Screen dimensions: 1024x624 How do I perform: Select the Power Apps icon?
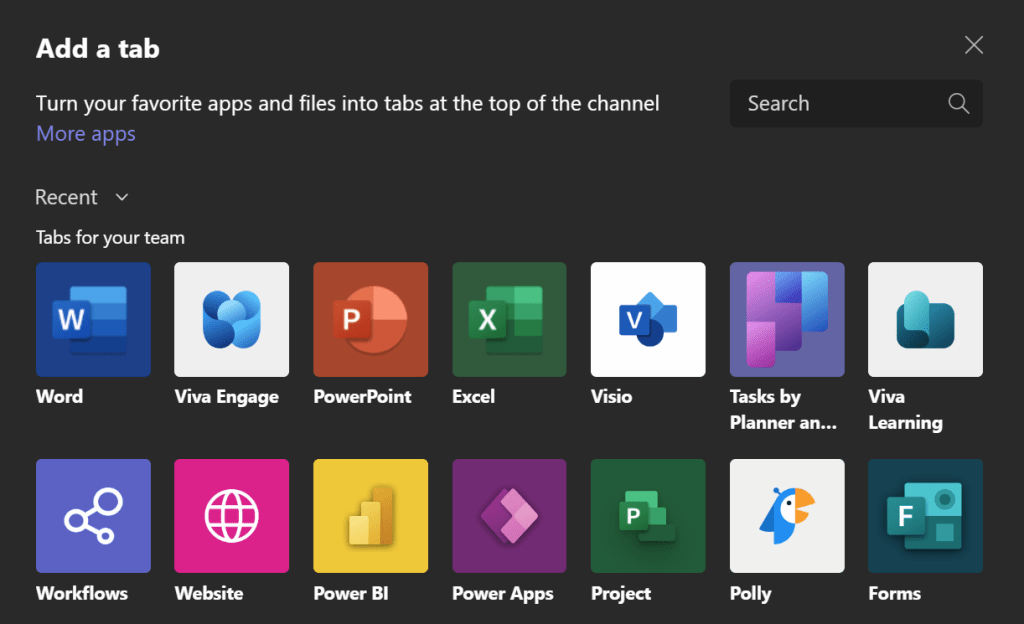tap(509, 516)
